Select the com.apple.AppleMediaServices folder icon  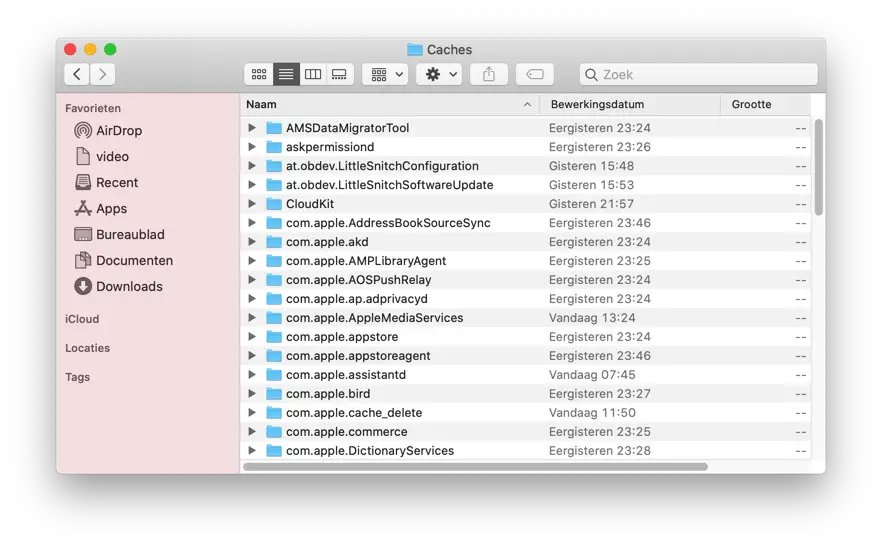(274, 318)
